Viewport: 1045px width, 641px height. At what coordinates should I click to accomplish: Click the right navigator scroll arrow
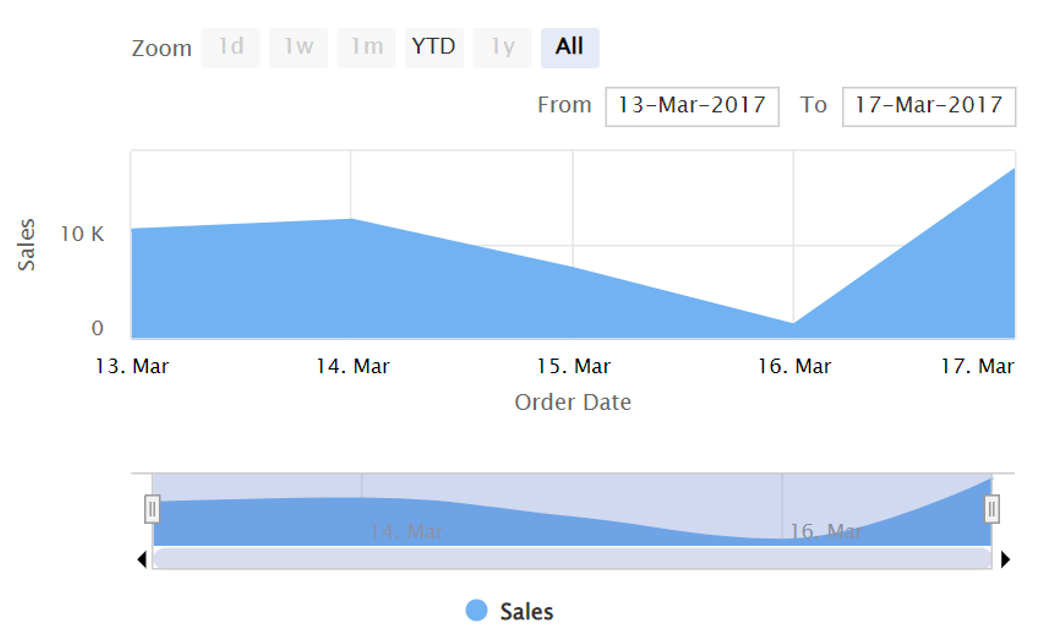(1004, 558)
